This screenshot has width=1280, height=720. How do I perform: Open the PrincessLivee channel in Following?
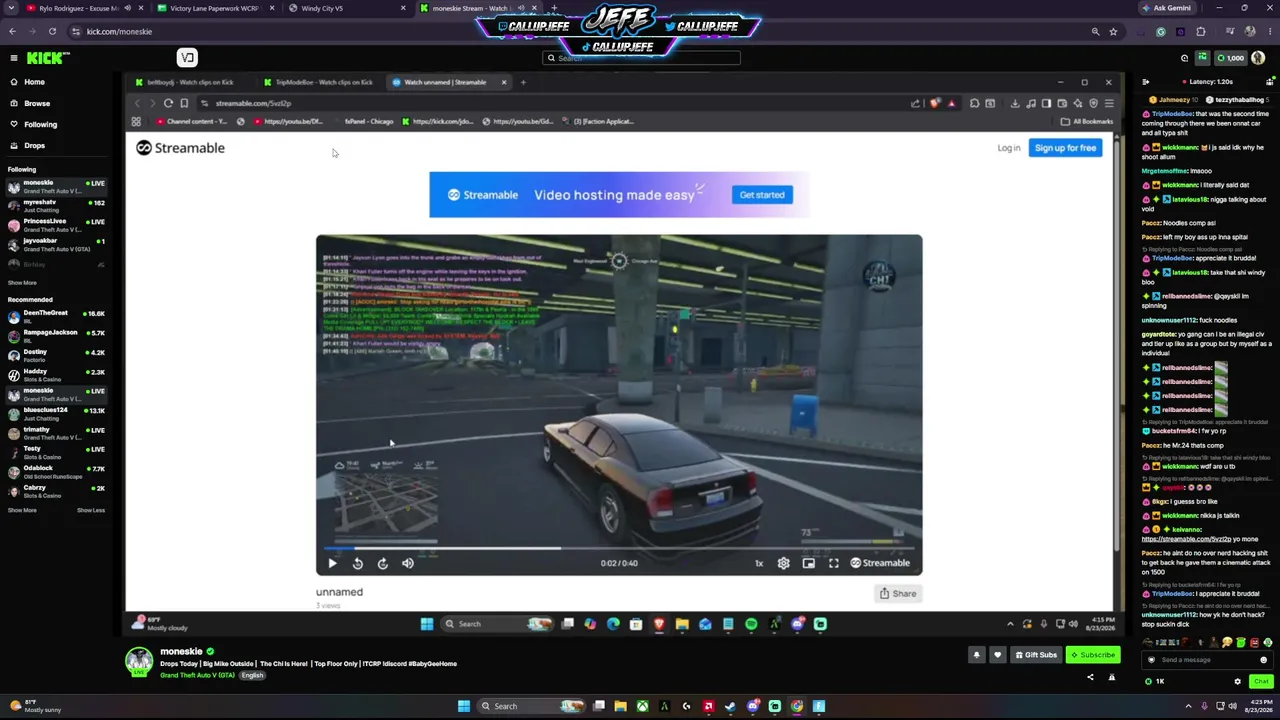pos(57,225)
